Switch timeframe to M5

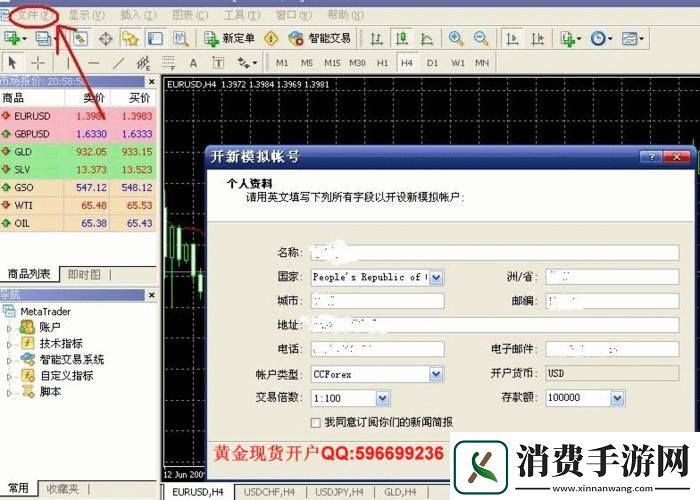pos(307,63)
